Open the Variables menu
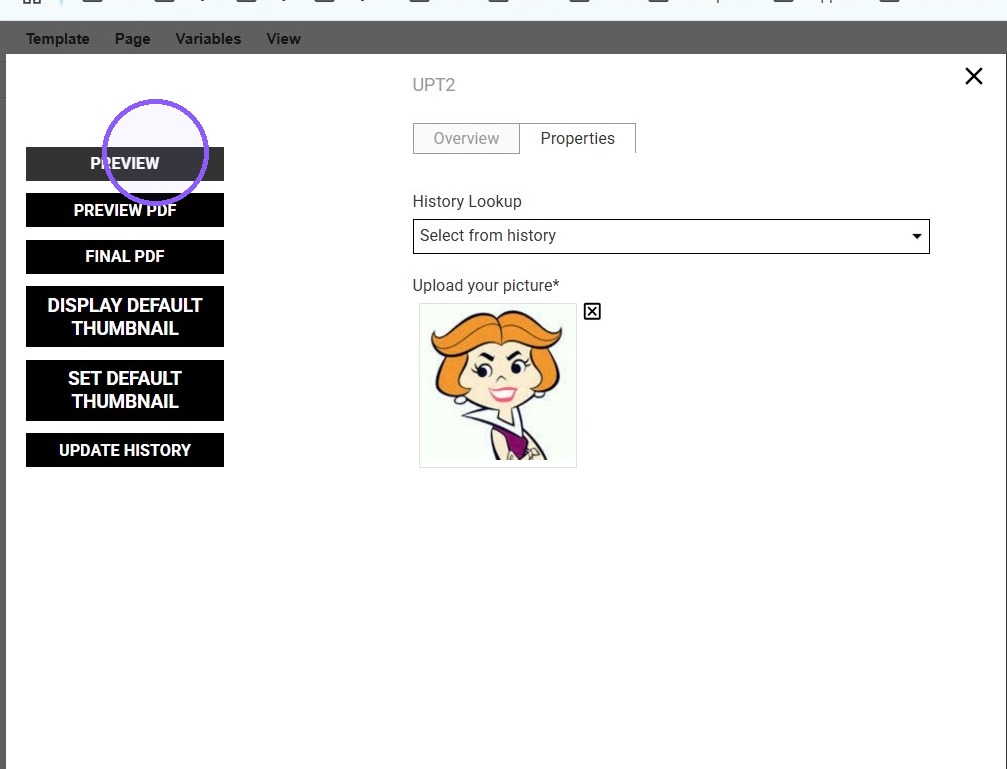Viewport: 1007px width, 769px height. [x=208, y=39]
